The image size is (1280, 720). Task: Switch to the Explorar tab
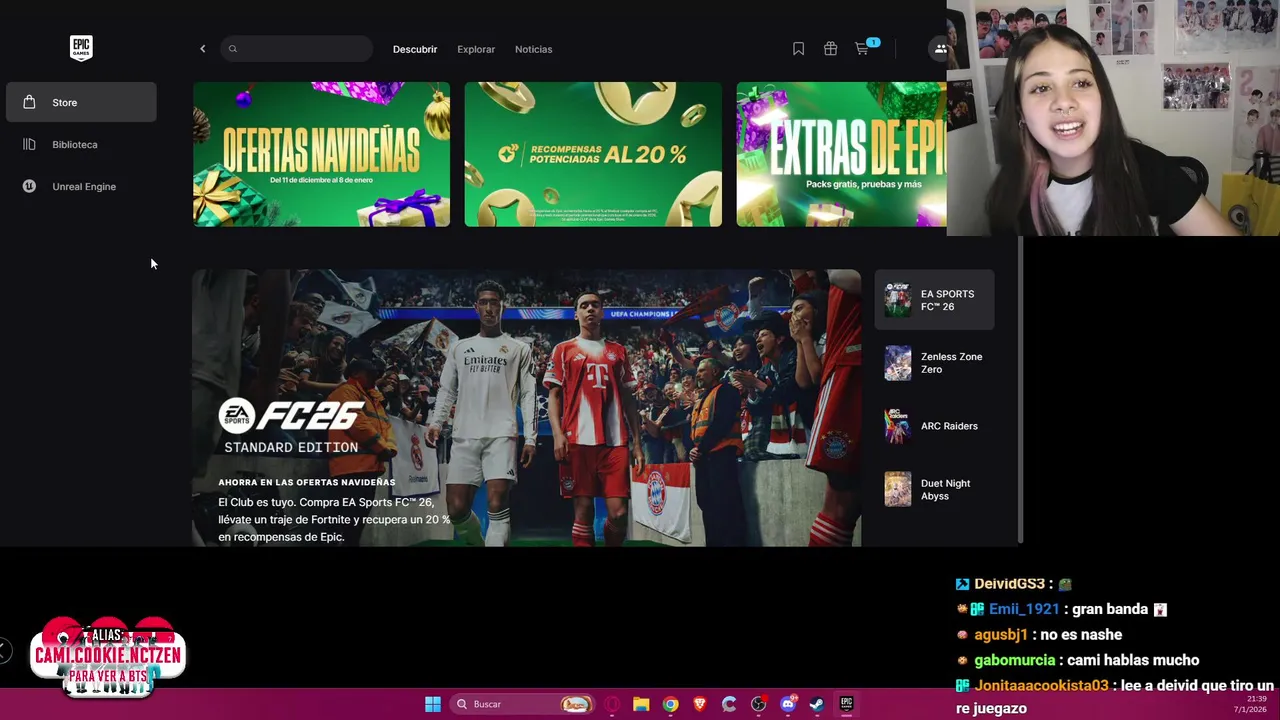pos(476,49)
